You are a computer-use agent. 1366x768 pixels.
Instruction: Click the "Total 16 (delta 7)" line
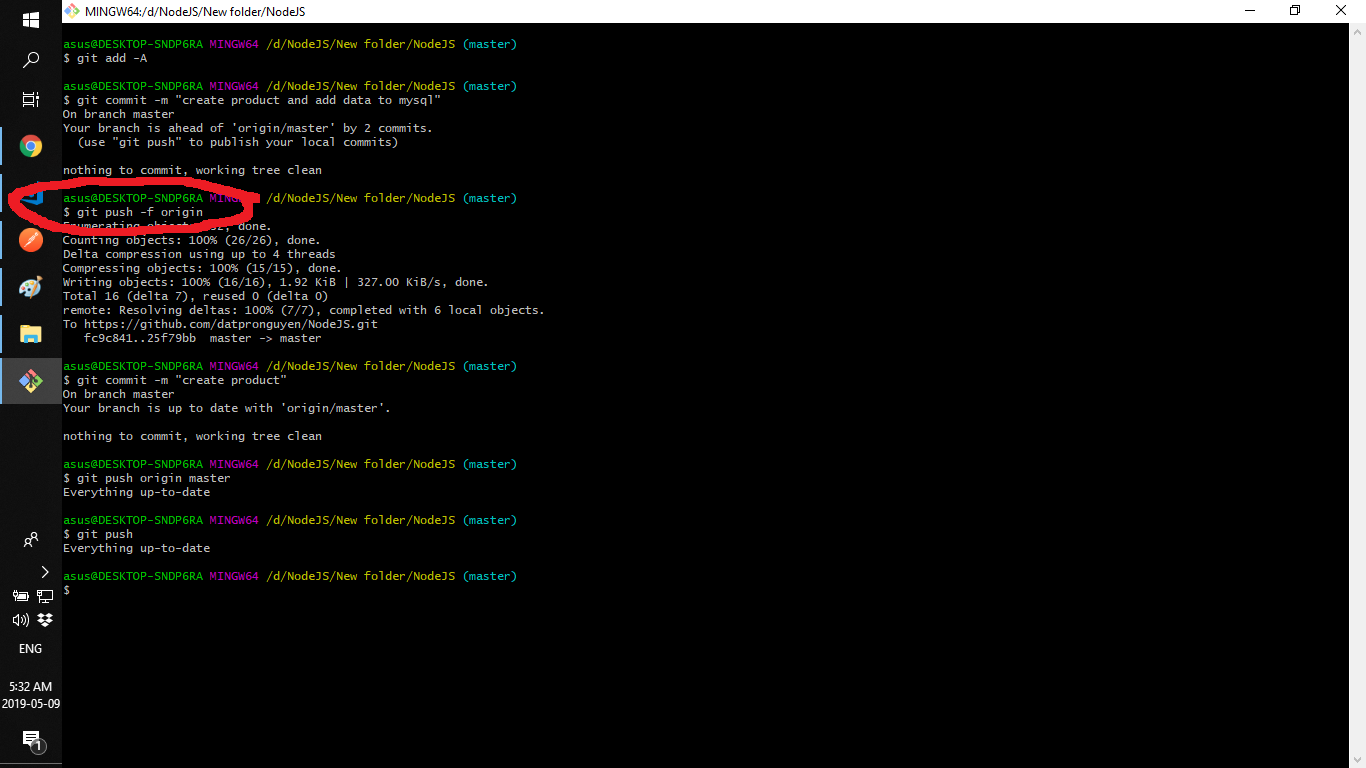pyautogui.click(x=195, y=296)
